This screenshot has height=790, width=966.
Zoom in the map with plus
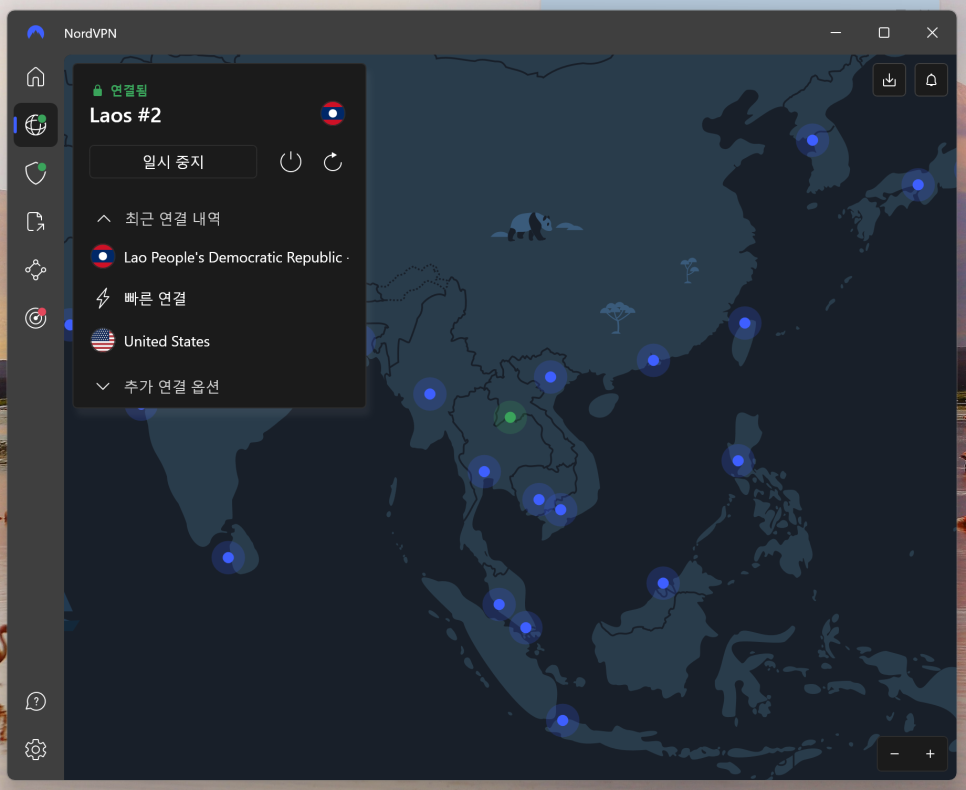coord(930,754)
